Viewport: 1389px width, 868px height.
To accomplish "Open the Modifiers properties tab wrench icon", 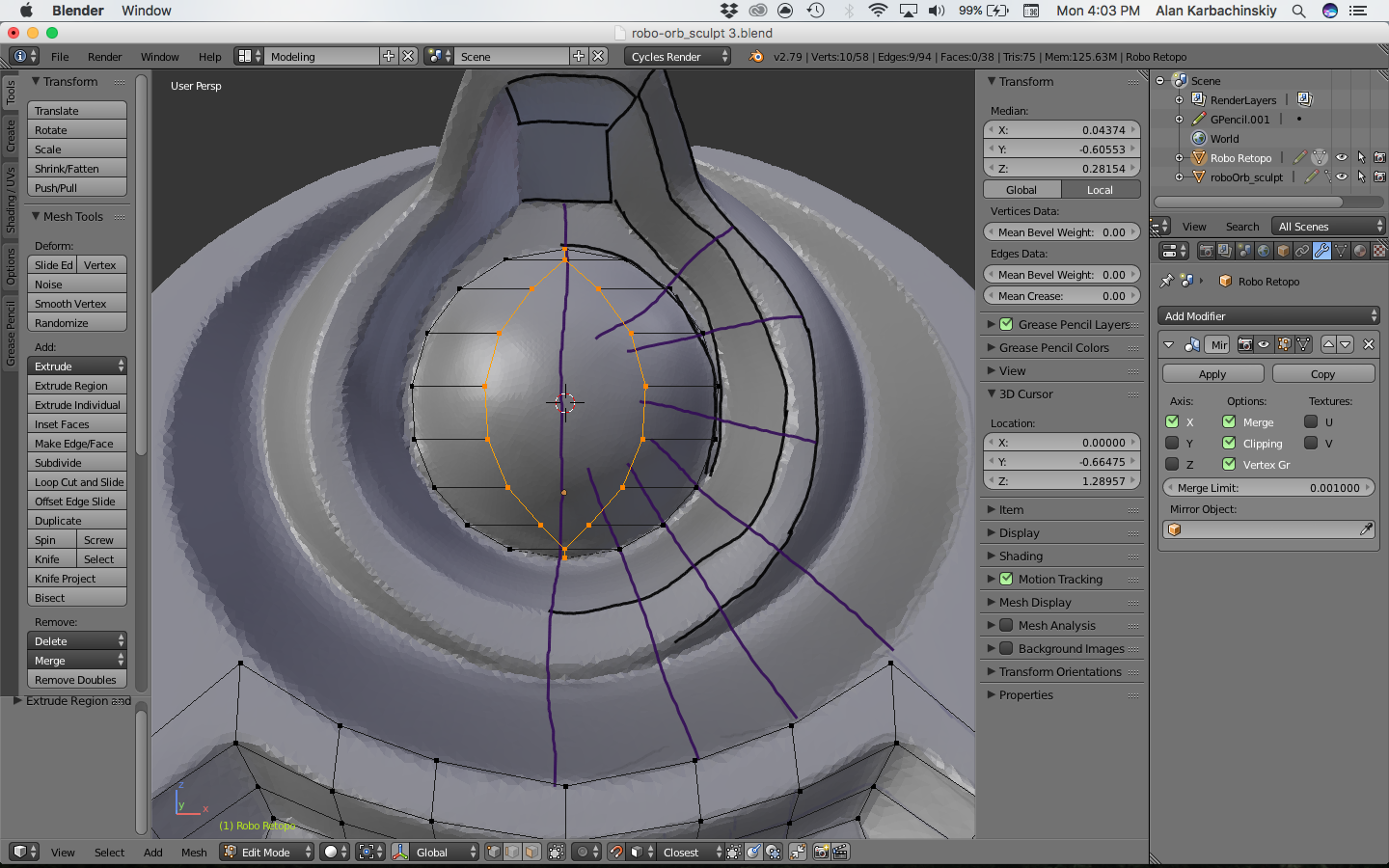I will [x=1321, y=251].
